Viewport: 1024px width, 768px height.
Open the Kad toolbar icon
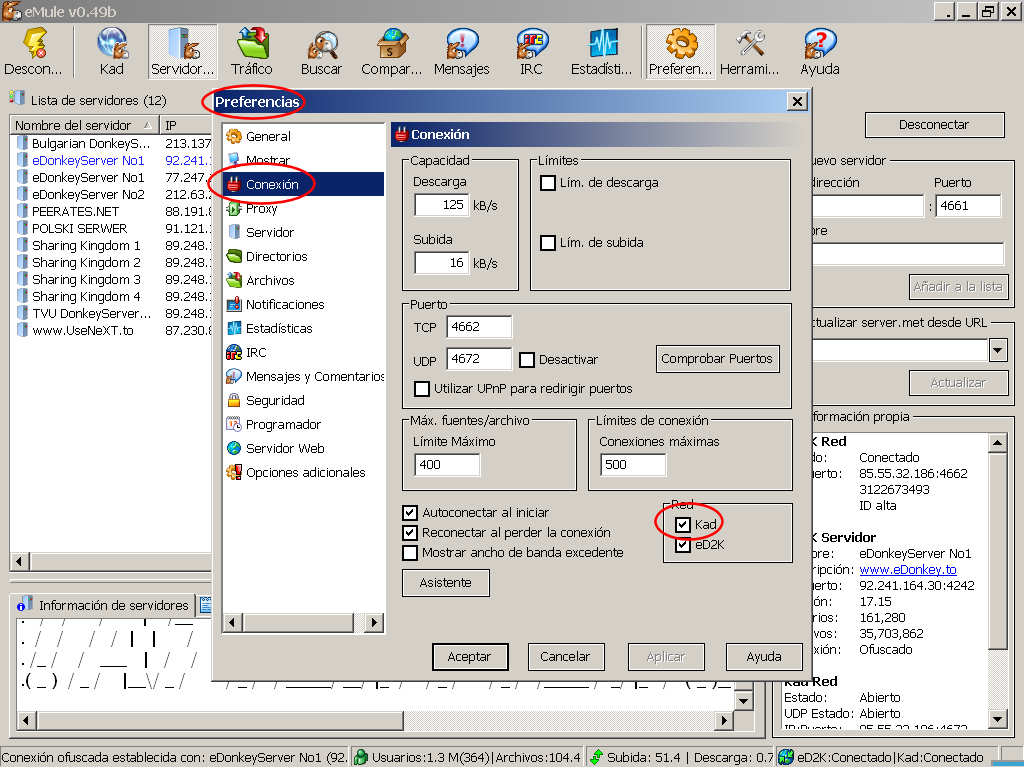(112, 52)
